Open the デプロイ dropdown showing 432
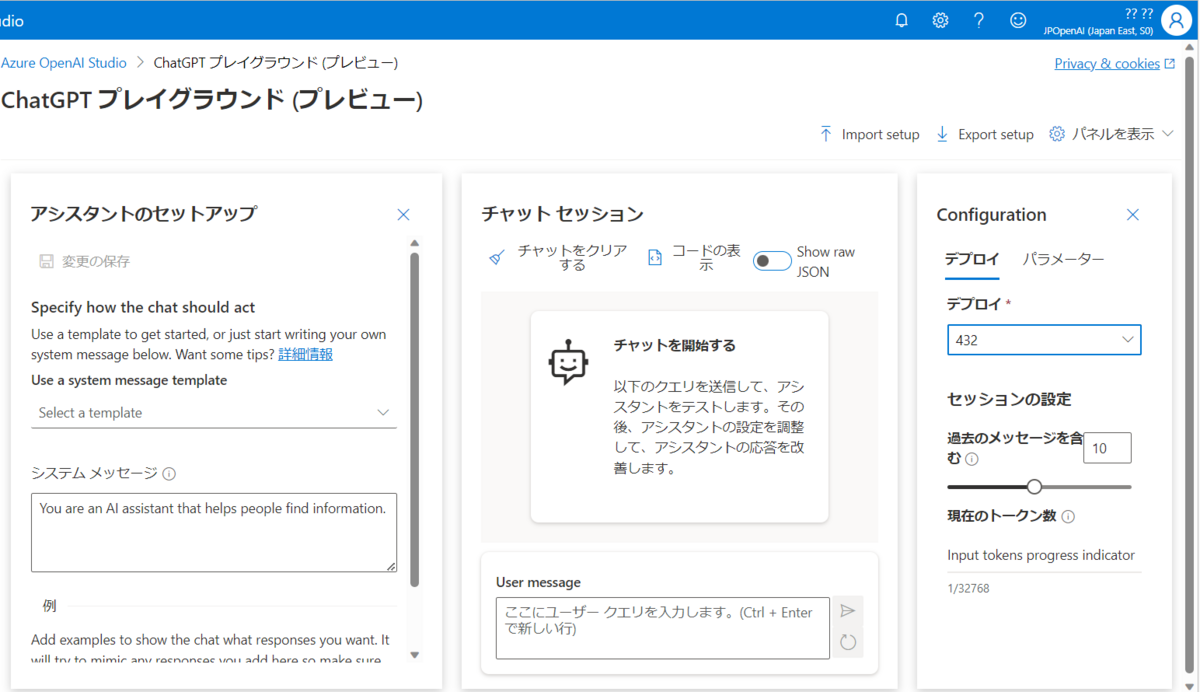Image resolution: width=1200 pixels, height=692 pixels. (x=1044, y=340)
